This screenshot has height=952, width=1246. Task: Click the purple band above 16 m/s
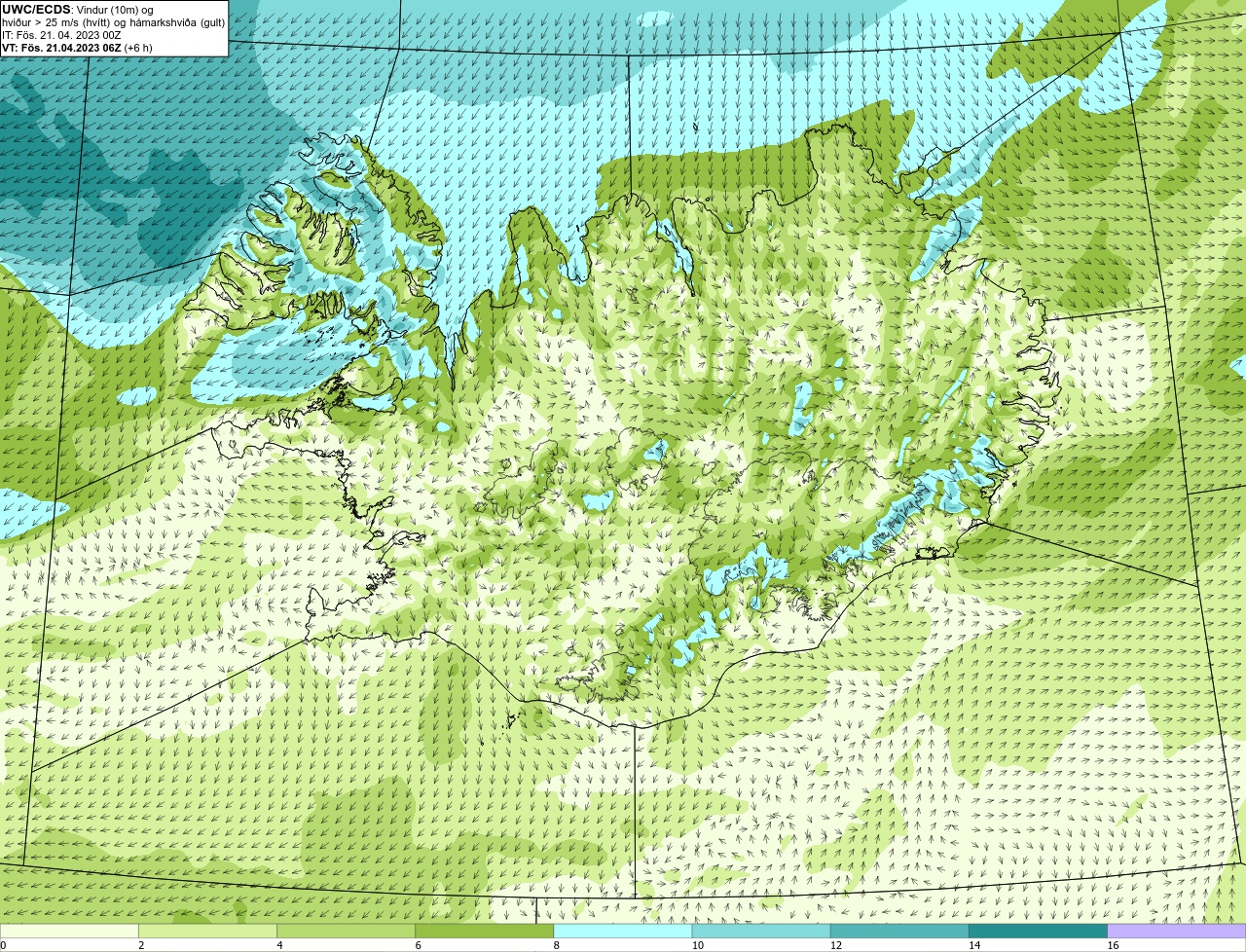(1176, 932)
